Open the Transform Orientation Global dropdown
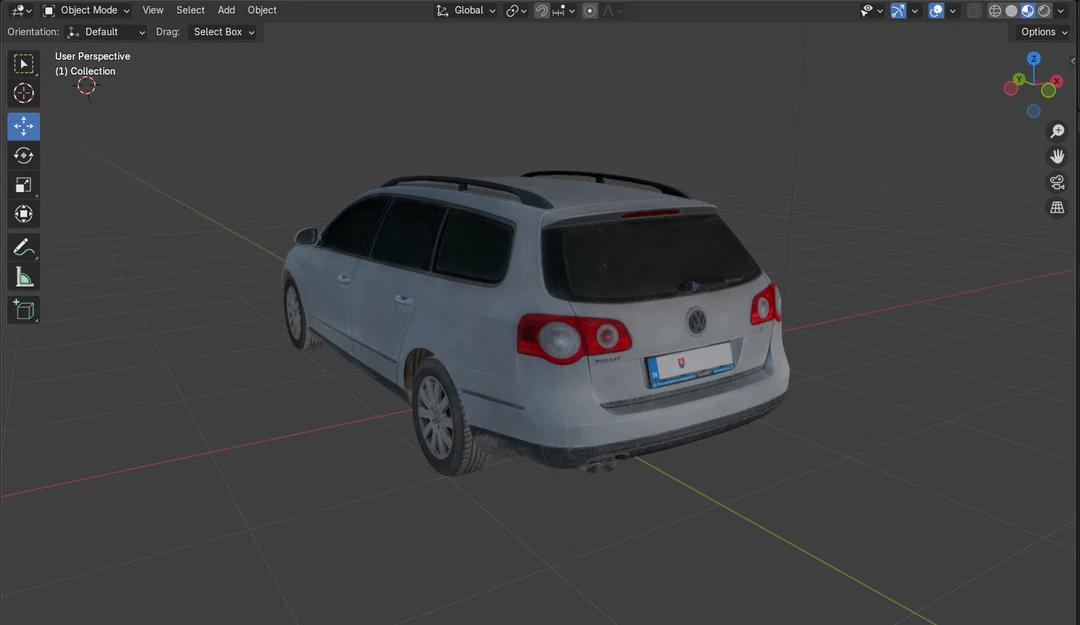The width and height of the screenshot is (1080, 625). tap(465, 10)
